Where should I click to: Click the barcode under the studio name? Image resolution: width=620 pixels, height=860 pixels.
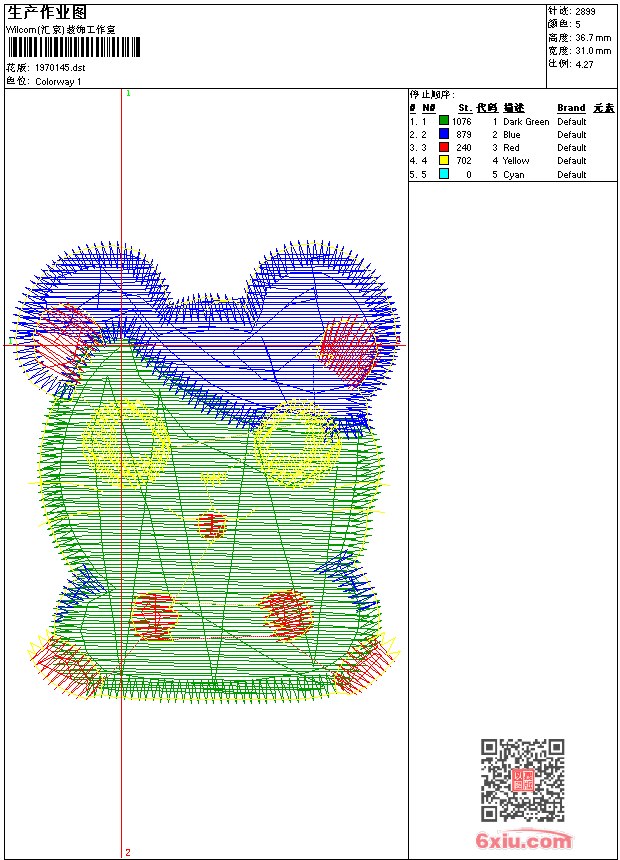tap(74, 47)
